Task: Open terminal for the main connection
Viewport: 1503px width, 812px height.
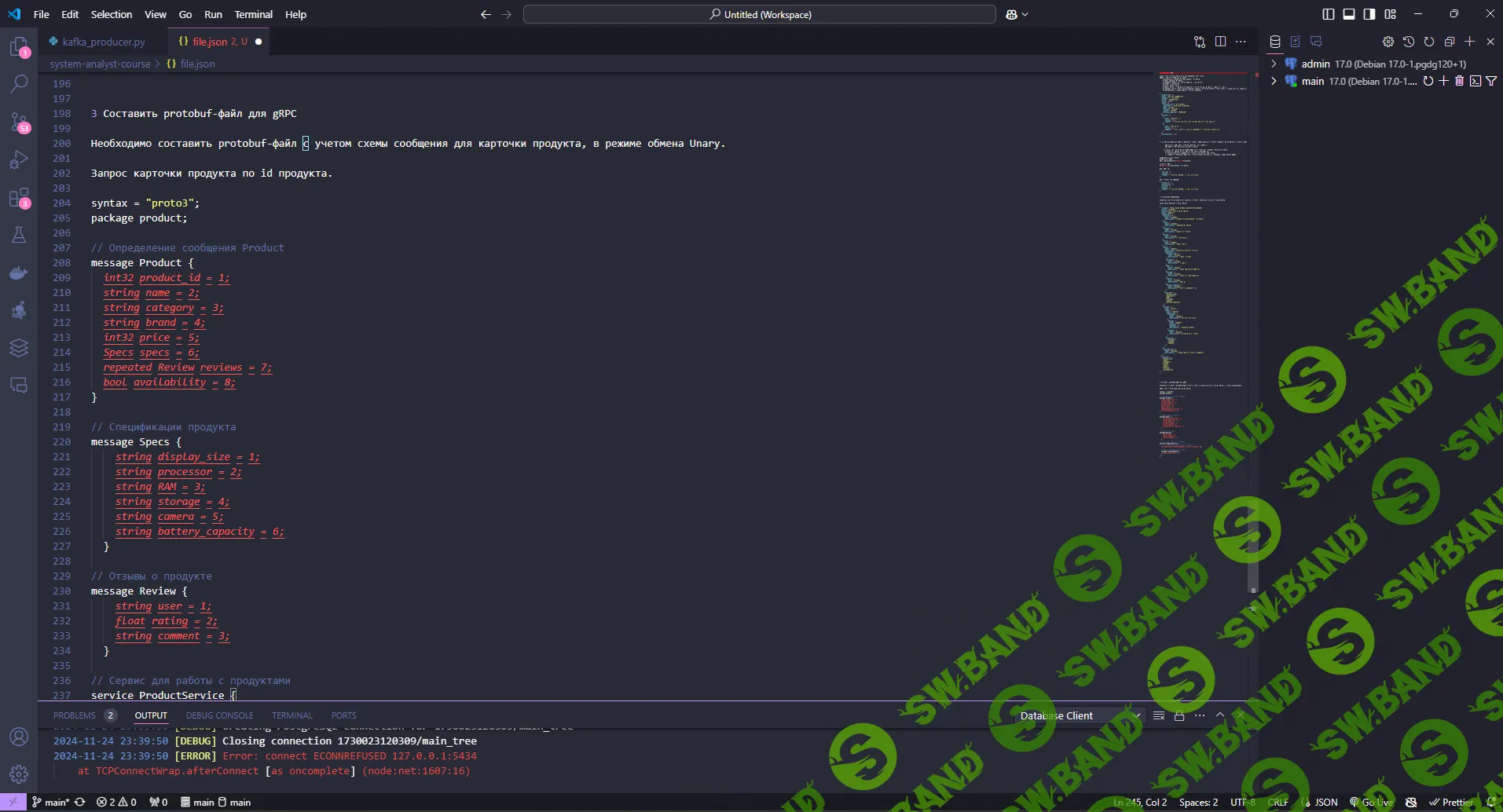Action: pos(1475,81)
